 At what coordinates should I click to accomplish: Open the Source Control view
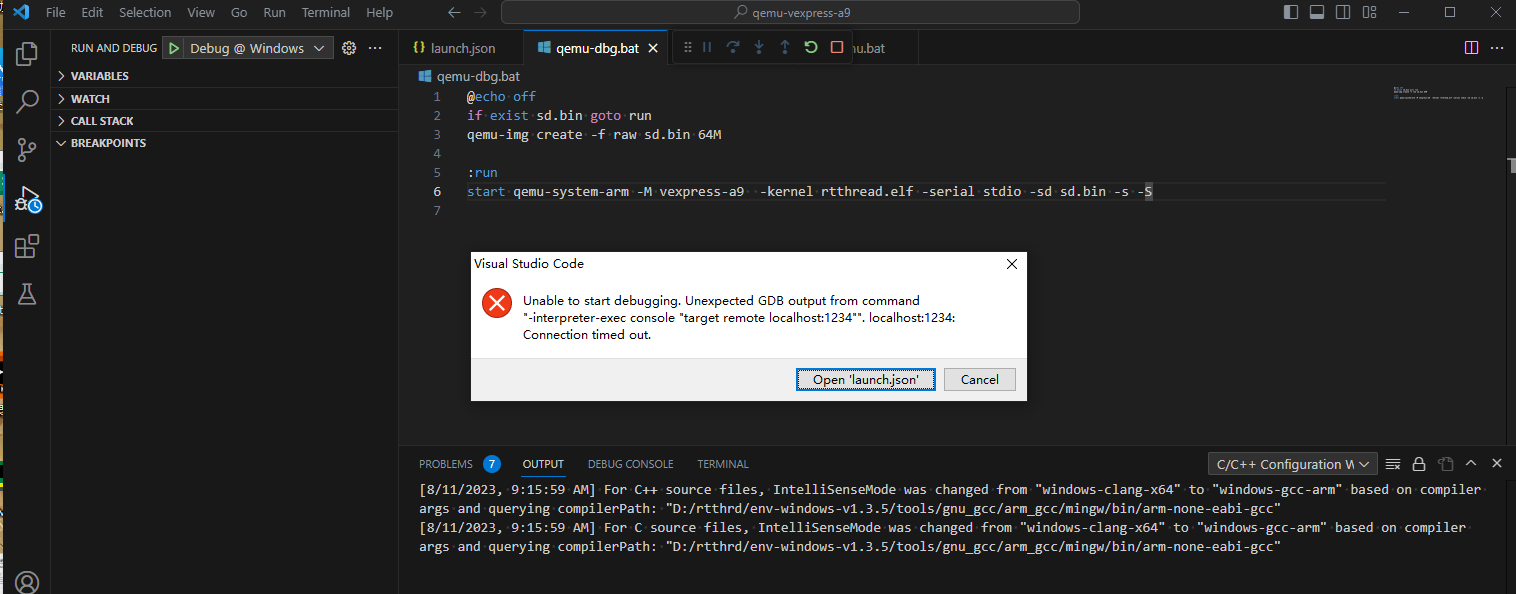pyautogui.click(x=27, y=149)
